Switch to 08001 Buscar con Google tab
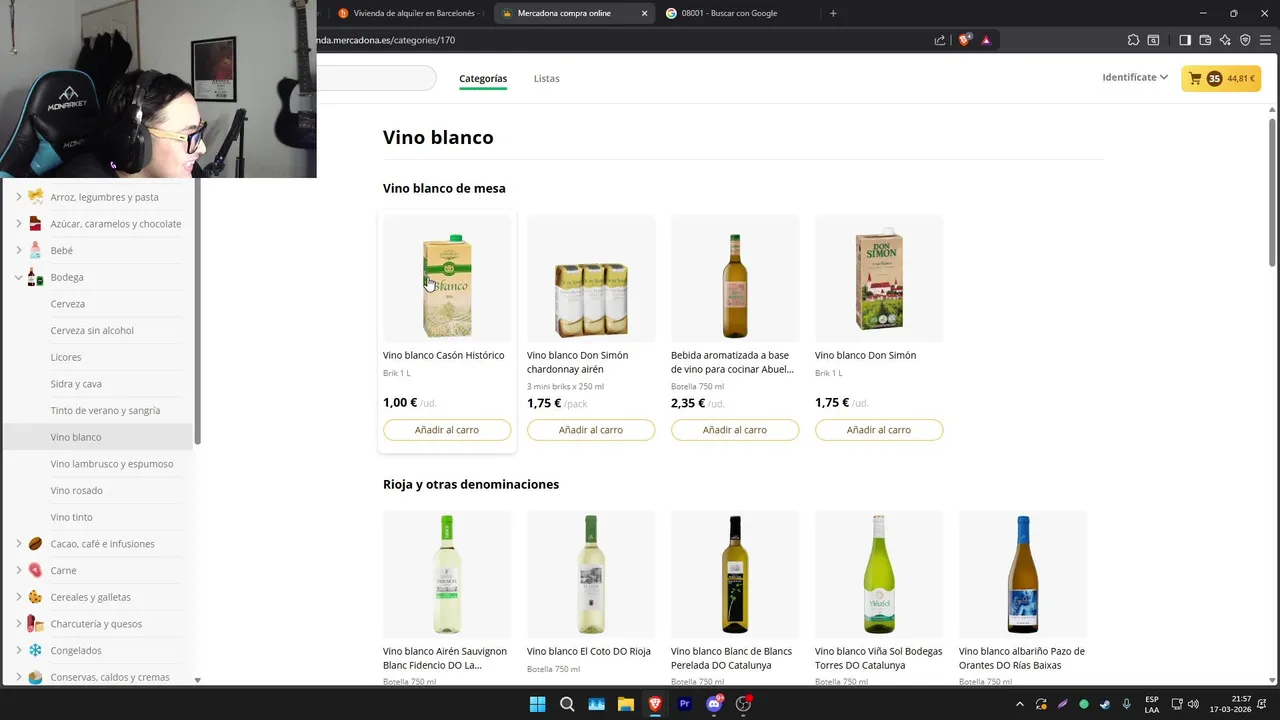Screen dimensions: 1280x720 737,13
